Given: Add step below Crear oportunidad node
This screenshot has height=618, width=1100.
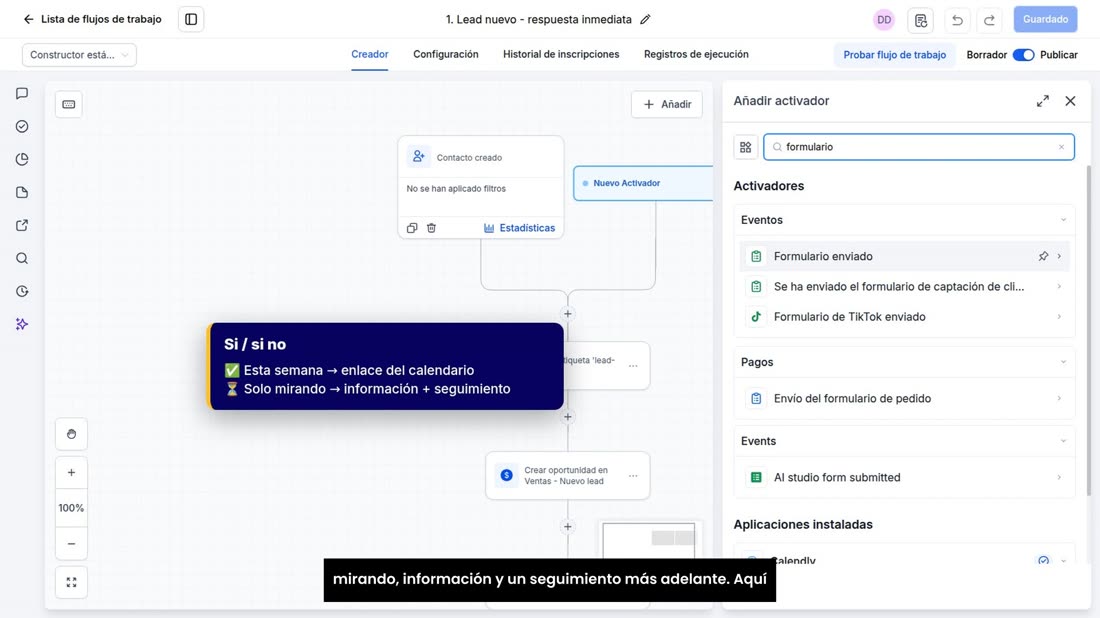Looking at the screenshot, I should click(568, 527).
